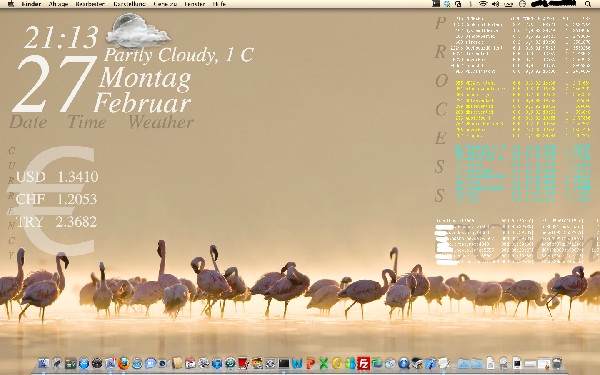Screen dimensions: 600x375
Task: Open the Mail stamp icon in Dock
Action: pos(110,363)
